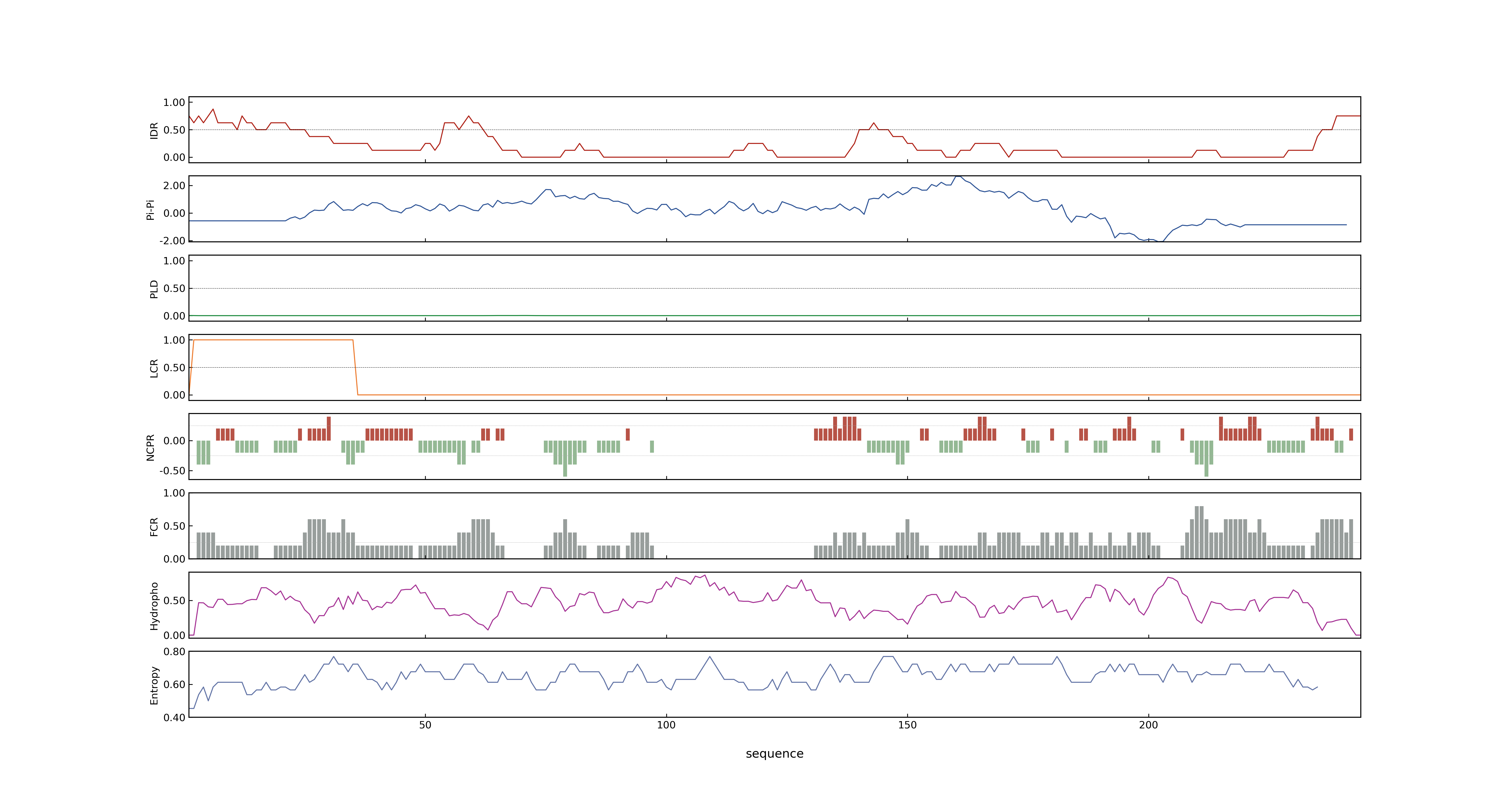The image size is (1512, 806).
Task: Click the -2.00 tick of Pi-Pi plot
Action: (172, 241)
